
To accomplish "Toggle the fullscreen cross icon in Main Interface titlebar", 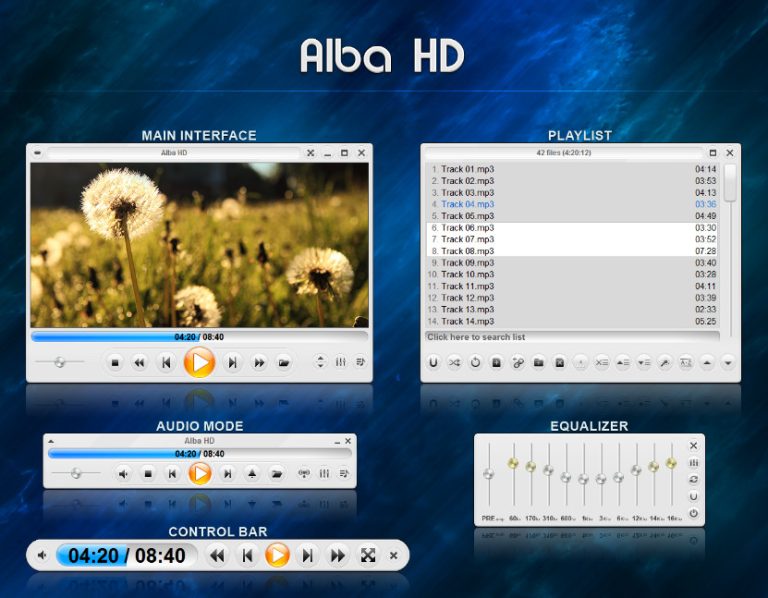I will [311, 153].
